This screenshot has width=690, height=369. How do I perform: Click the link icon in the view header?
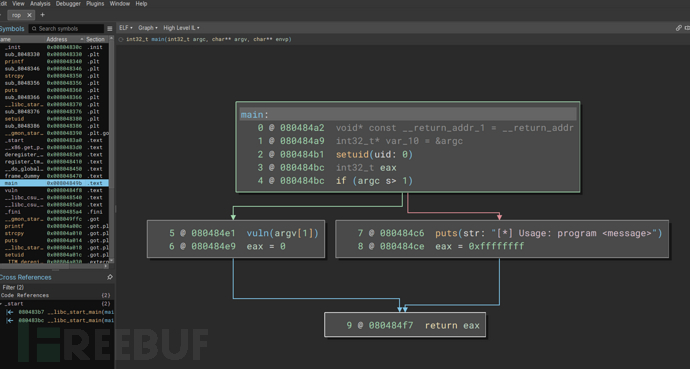click(x=679, y=28)
